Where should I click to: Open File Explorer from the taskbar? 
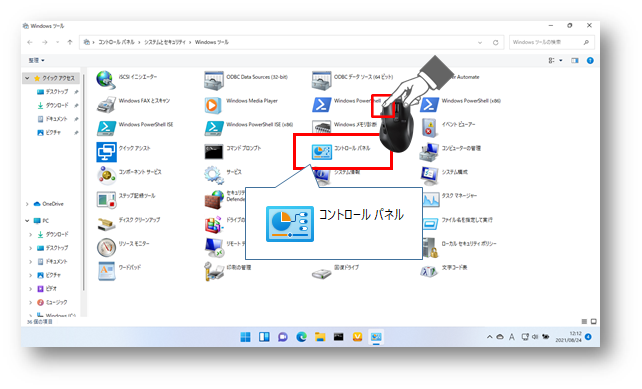pos(320,337)
